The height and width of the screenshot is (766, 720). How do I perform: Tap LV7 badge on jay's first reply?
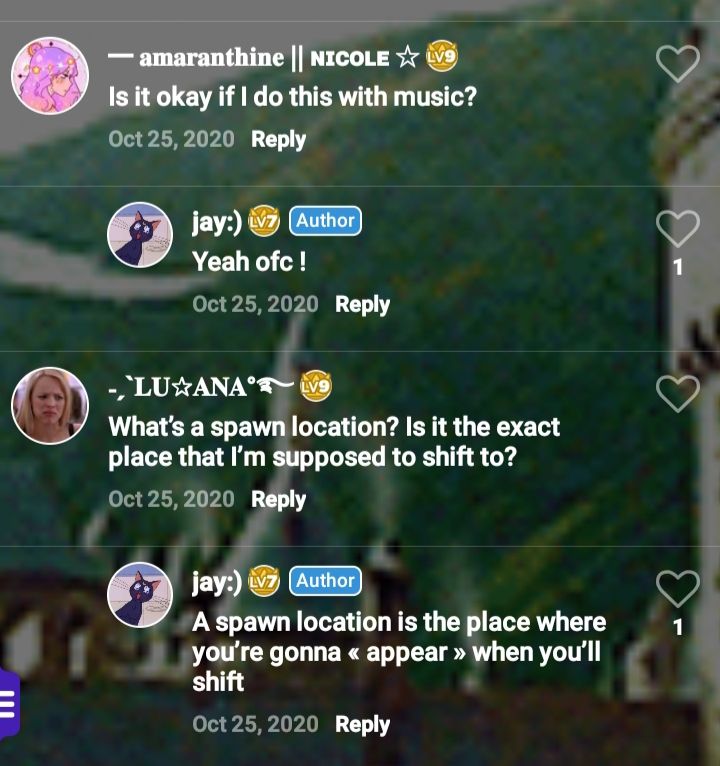pyautogui.click(x=264, y=221)
